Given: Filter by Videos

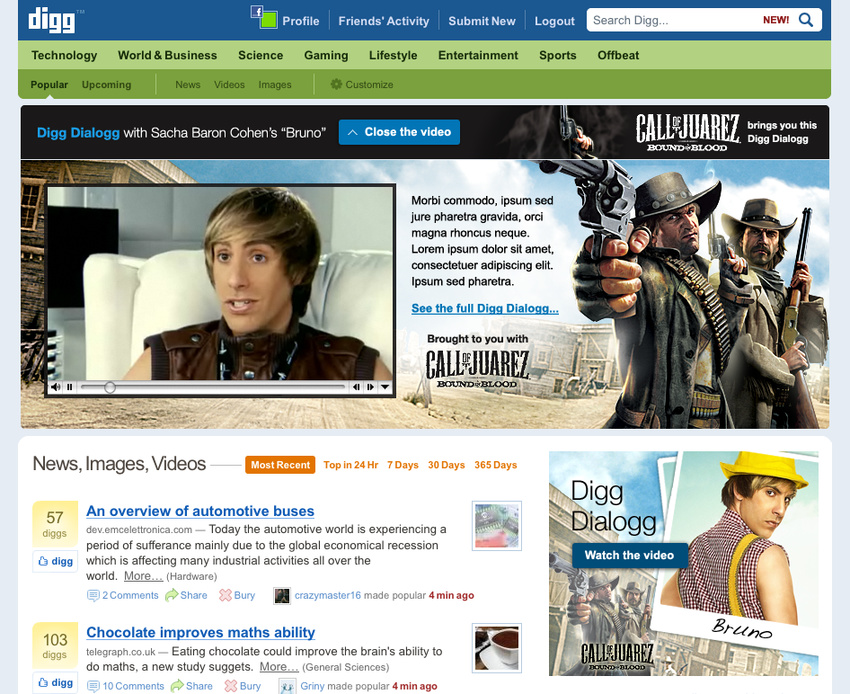Looking at the screenshot, I should pyautogui.click(x=229, y=85).
